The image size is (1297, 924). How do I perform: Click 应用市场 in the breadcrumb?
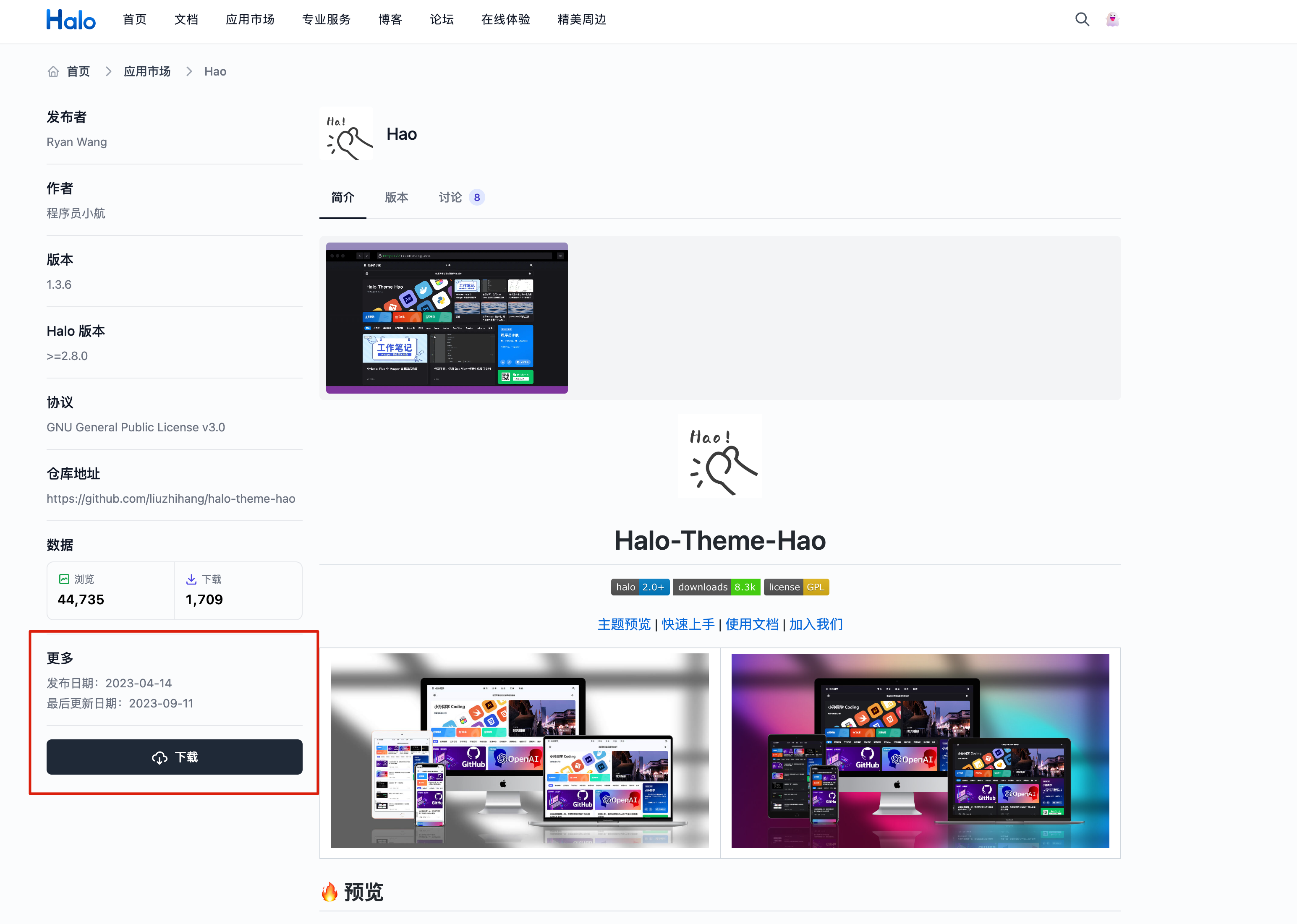pos(147,72)
